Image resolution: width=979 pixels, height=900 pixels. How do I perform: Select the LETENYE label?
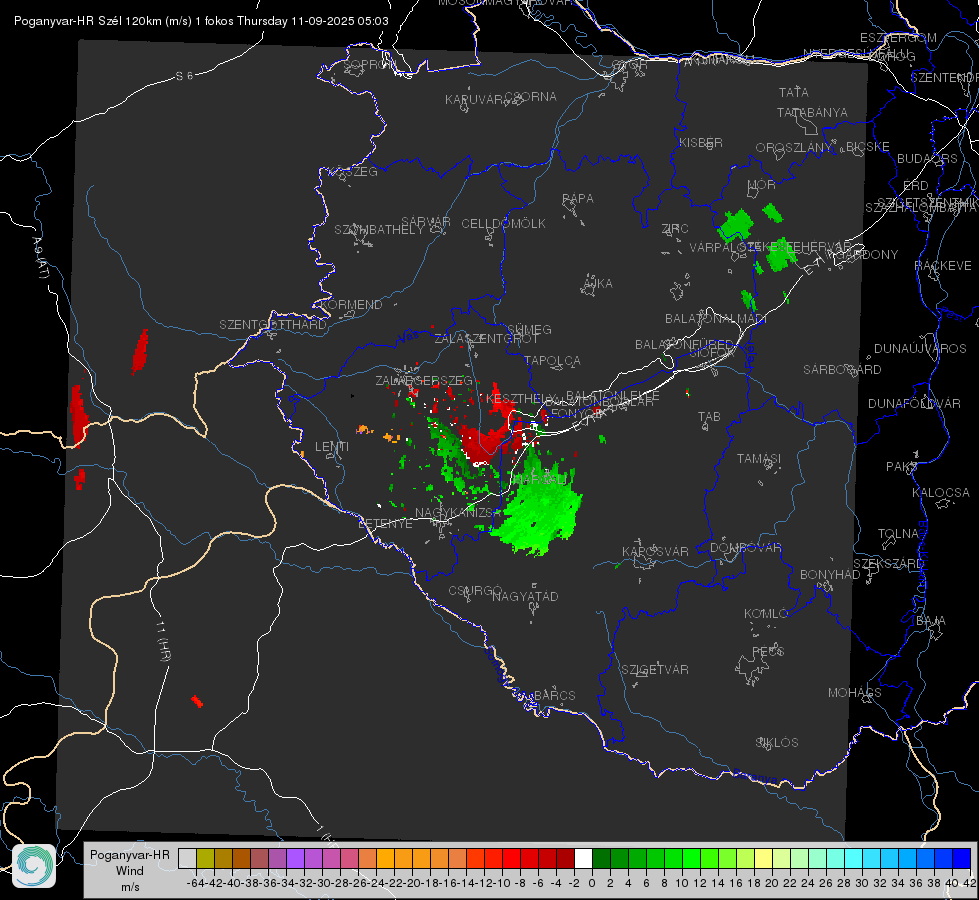385,523
